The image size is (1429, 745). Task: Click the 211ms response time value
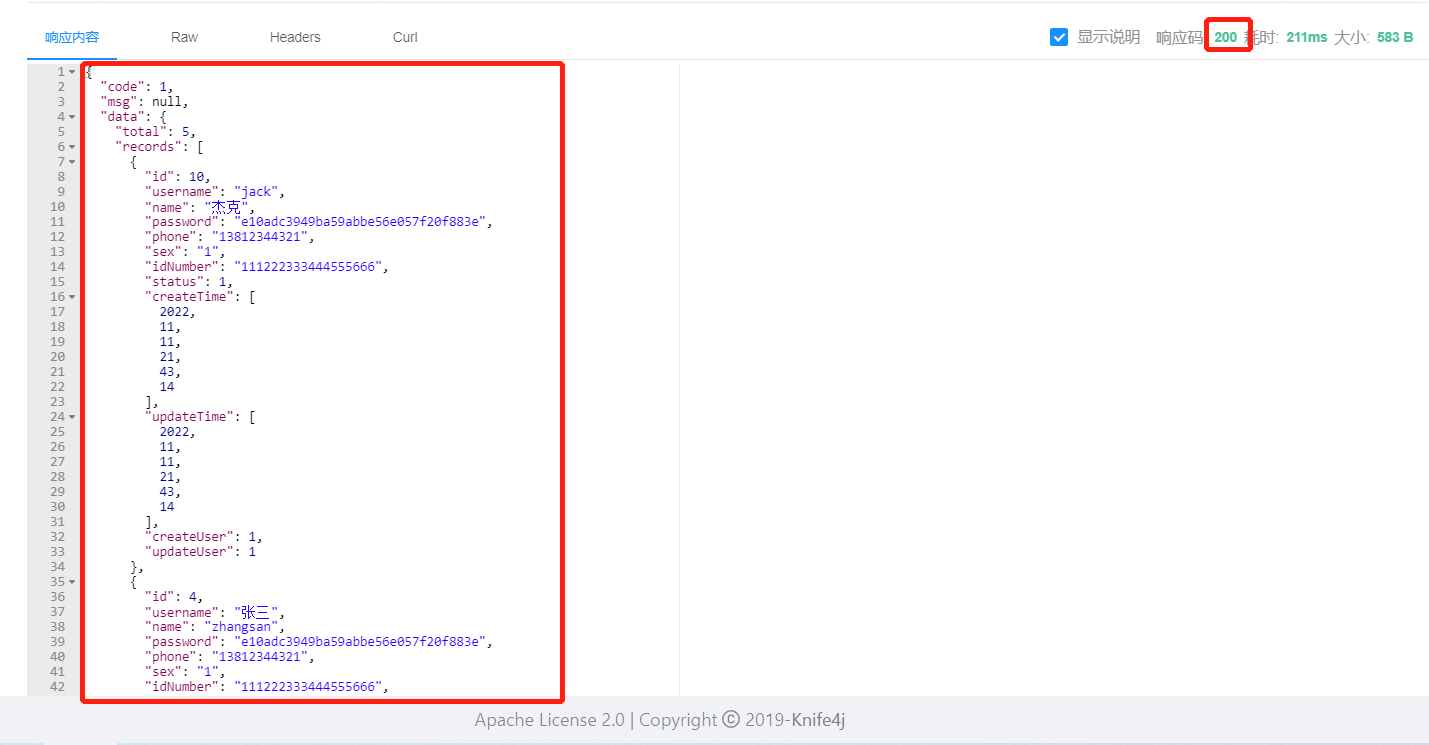point(1307,37)
